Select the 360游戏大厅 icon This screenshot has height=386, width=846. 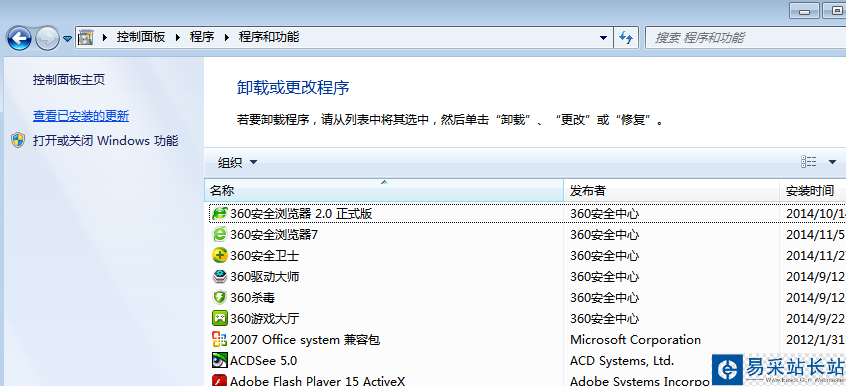click(220, 319)
